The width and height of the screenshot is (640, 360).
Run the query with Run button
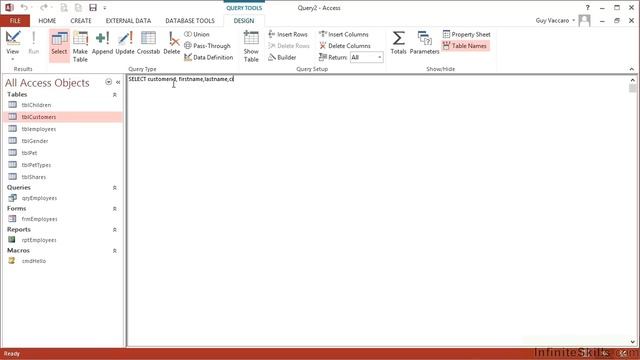coord(33,43)
